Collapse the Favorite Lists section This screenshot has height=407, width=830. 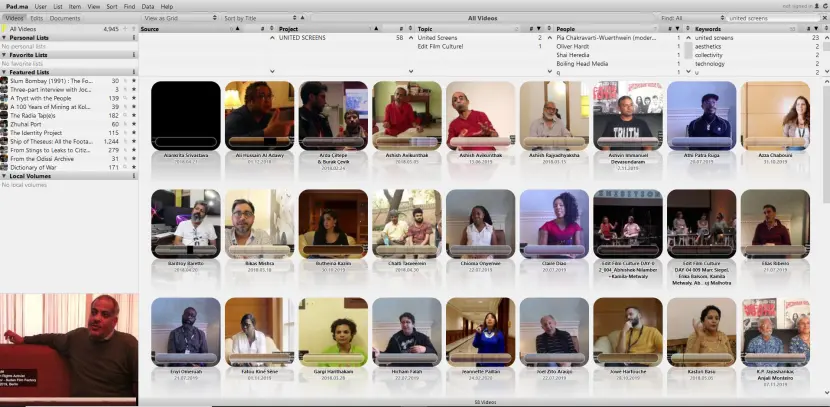pyautogui.click(x=5, y=55)
